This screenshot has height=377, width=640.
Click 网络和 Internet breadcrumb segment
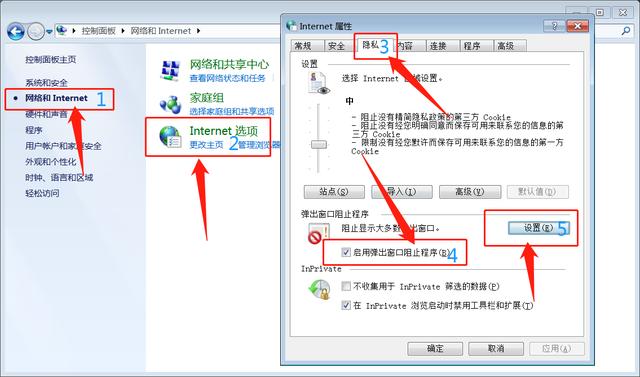tap(161, 31)
